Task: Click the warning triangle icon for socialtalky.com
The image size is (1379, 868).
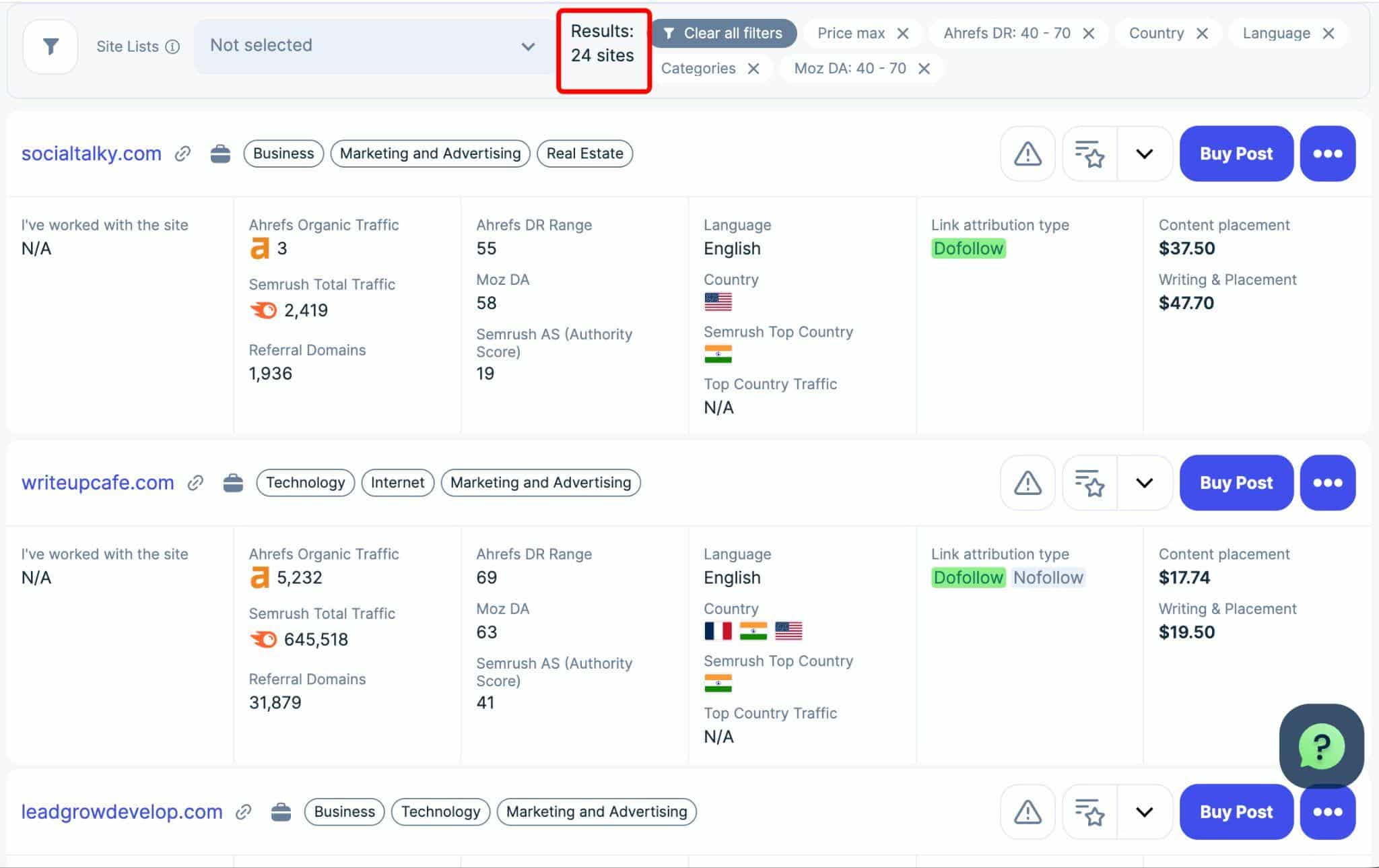Action: point(1028,154)
